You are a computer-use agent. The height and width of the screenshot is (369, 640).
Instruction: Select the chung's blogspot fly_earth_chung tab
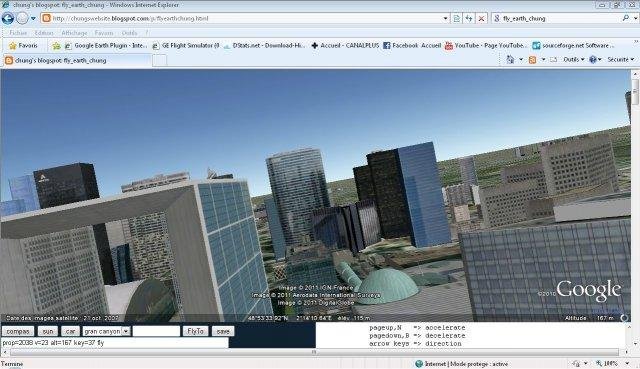(x=76, y=60)
